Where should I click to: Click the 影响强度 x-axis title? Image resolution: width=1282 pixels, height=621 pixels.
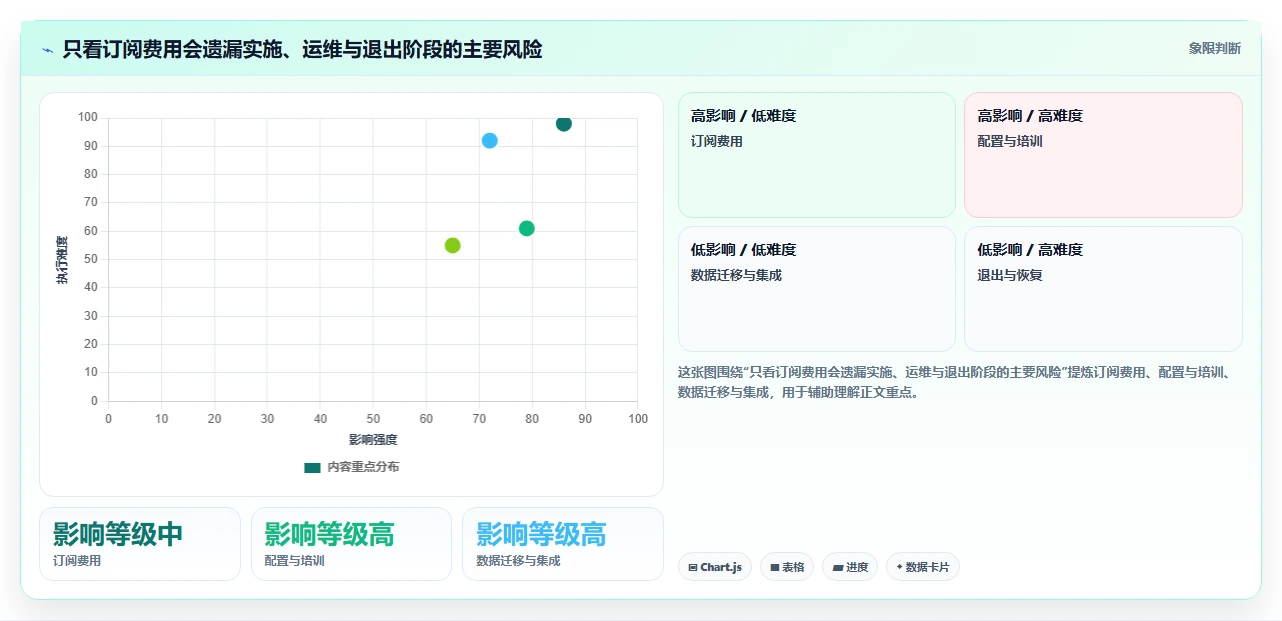pos(373,440)
